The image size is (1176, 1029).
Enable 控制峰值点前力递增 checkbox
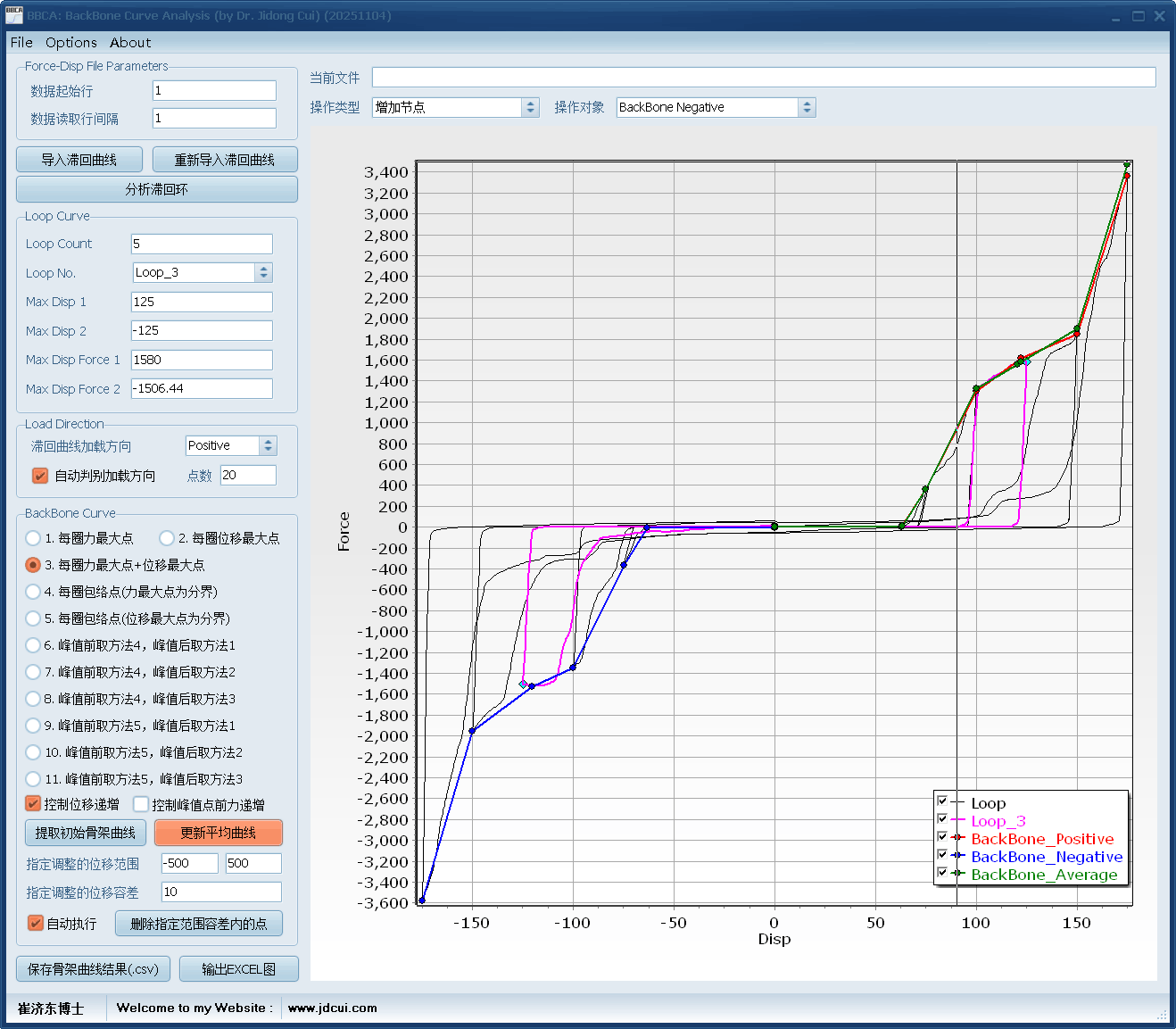click(141, 804)
